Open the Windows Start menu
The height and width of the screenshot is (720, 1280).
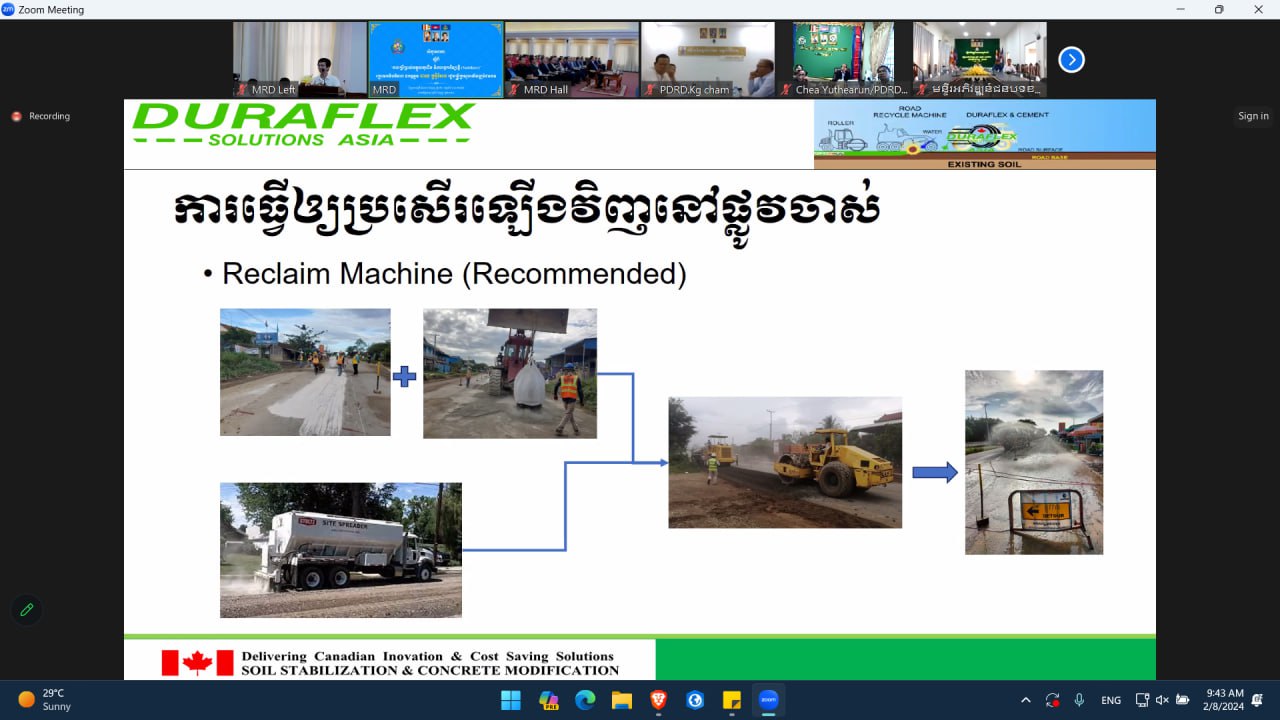pos(511,700)
